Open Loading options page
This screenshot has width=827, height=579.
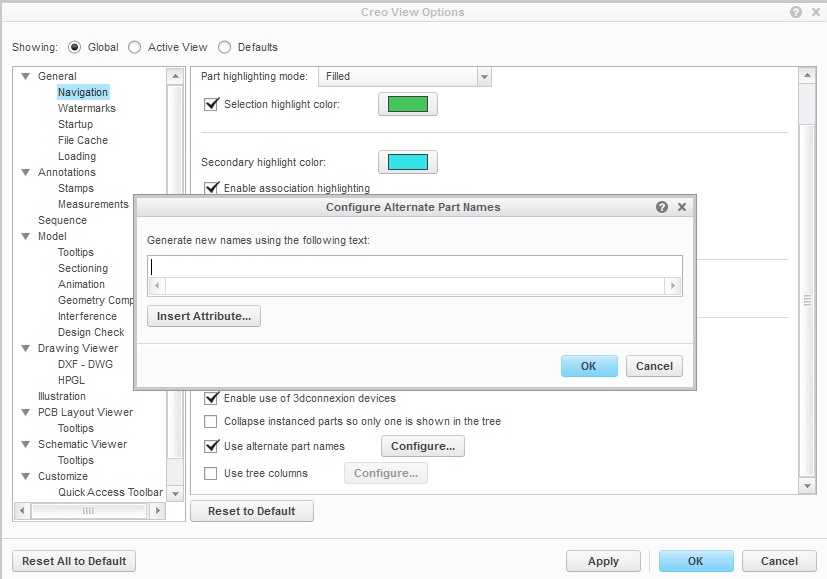click(77, 157)
